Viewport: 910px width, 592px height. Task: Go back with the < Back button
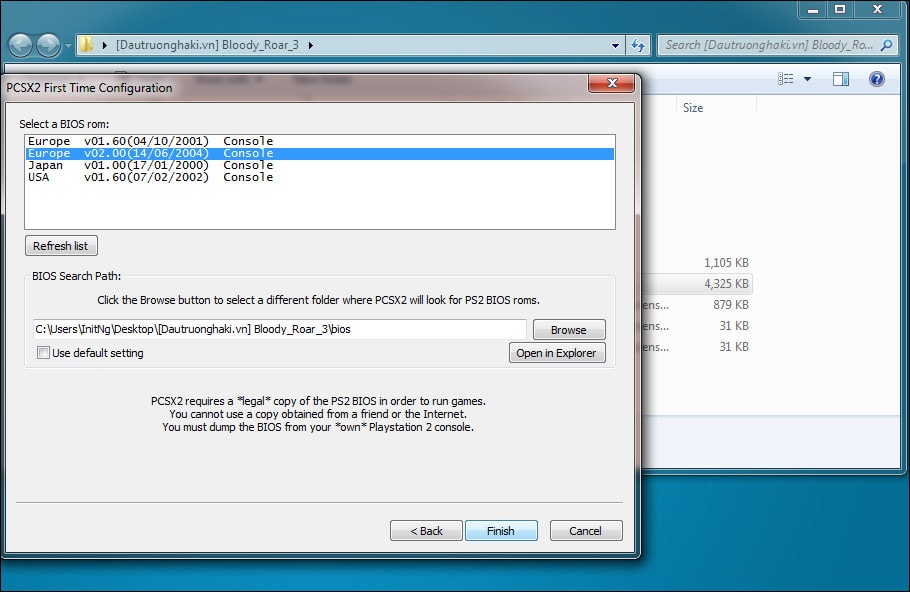pos(426,530)
